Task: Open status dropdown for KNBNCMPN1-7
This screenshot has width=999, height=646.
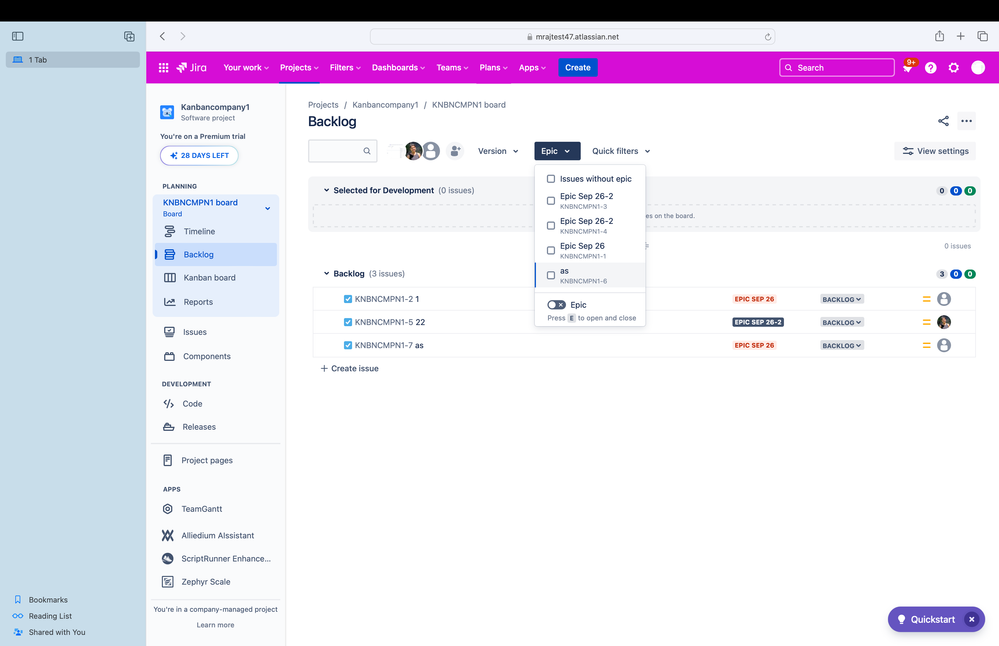Action: click(842, 345)
